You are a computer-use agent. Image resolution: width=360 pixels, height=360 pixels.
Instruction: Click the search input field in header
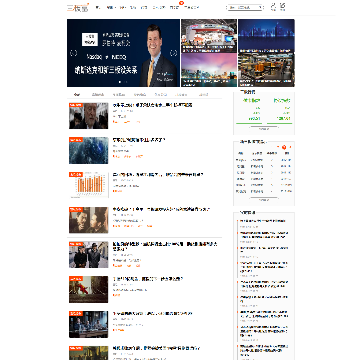pyautogui.click(x=243, y=7)
